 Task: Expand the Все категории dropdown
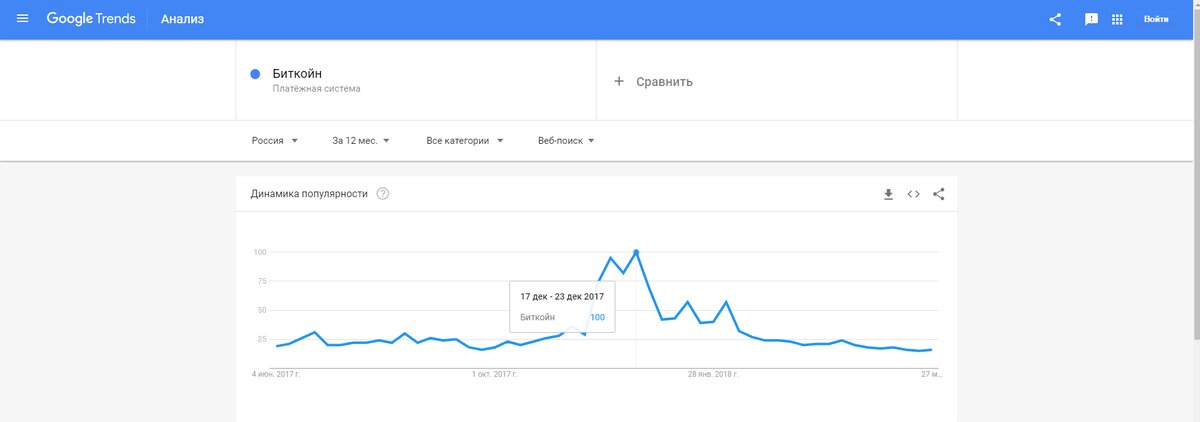(x=465, y=141)
